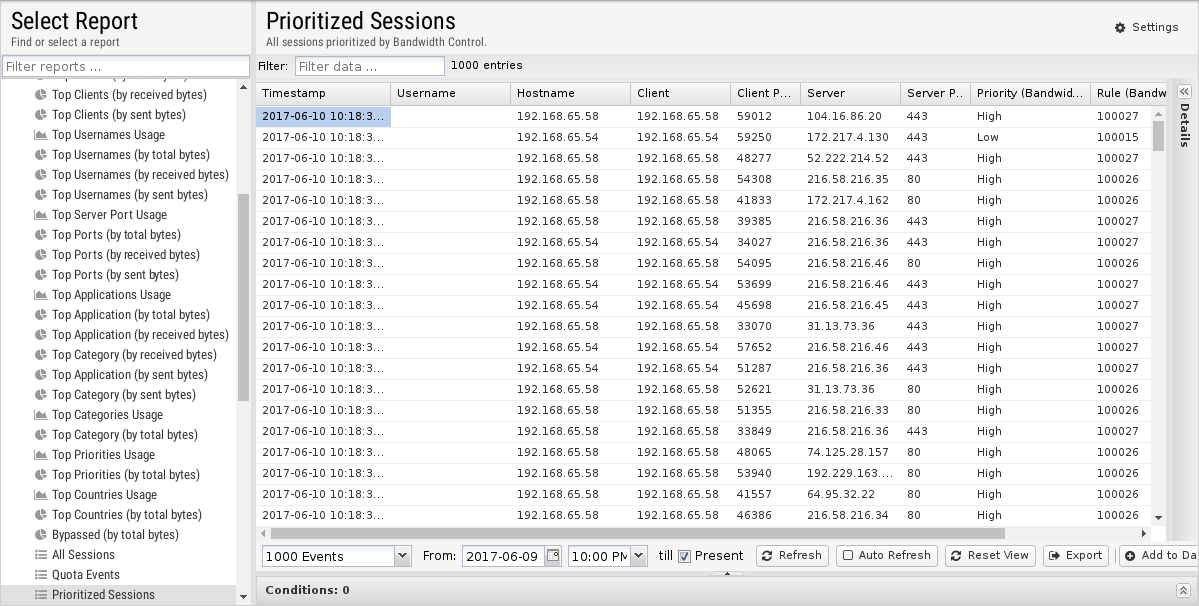Click pie icon beside Top Ports (by total bytes)
The image size is (1199, 606).
[x=41, y=235]
